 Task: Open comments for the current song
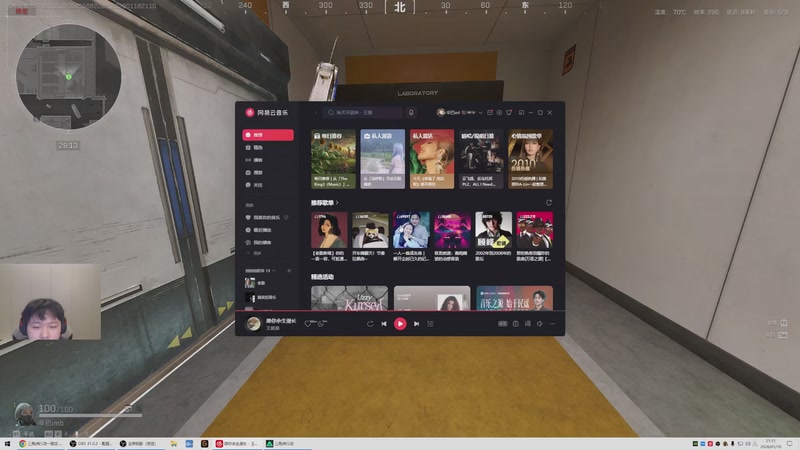click(x=321, y=323)
